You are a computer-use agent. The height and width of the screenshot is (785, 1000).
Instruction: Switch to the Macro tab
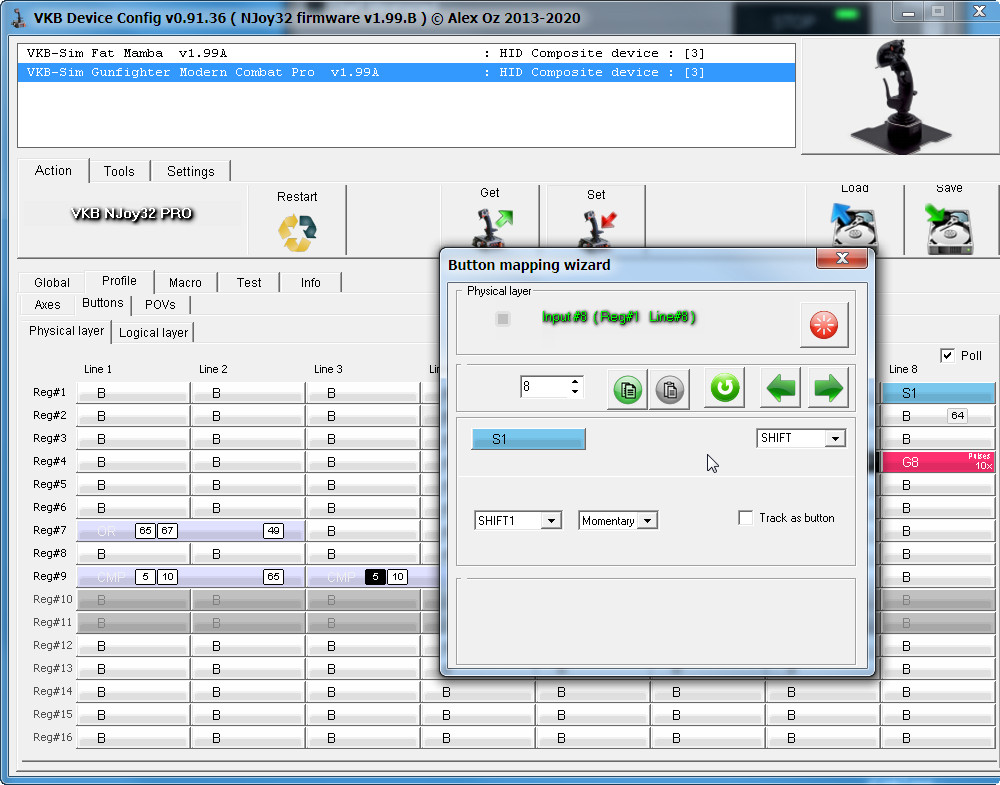(x=185, y=283)
